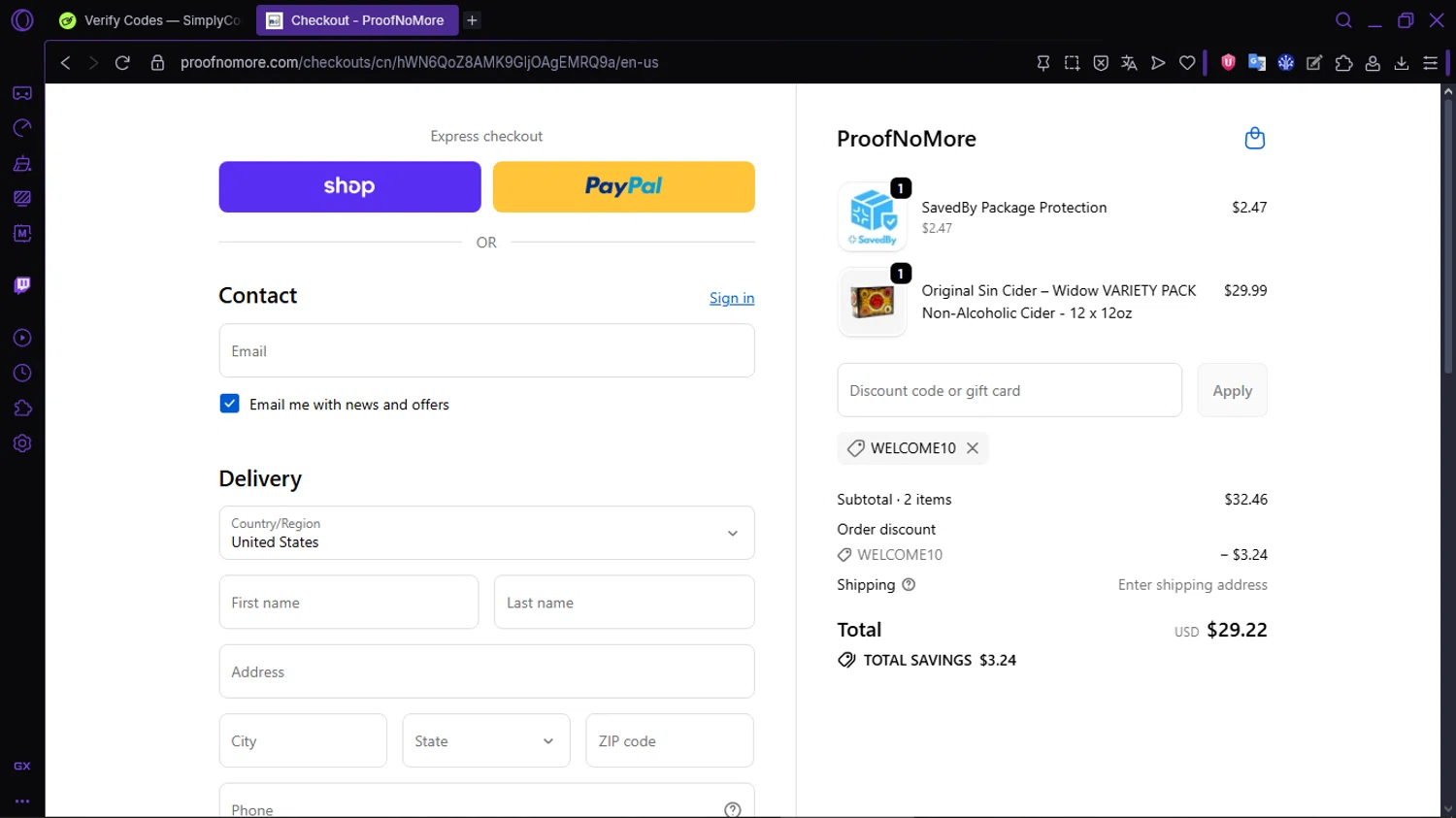Open tab search magnifier icon
Screen dimensions: 1456x818
pos(1343,20)
